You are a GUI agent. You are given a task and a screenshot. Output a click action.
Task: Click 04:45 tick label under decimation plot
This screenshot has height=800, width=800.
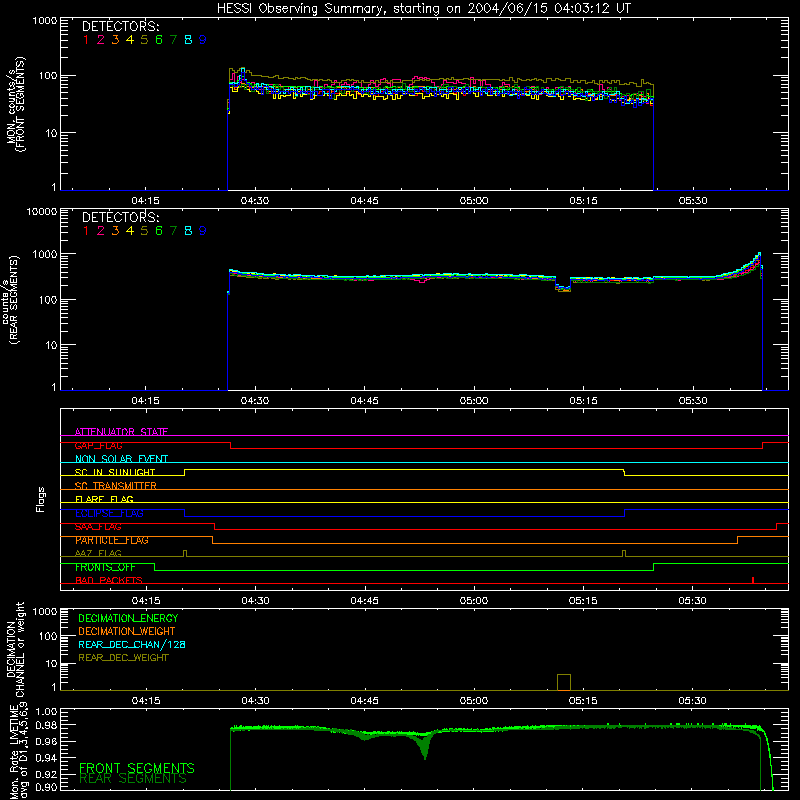(x=364, y=701)
